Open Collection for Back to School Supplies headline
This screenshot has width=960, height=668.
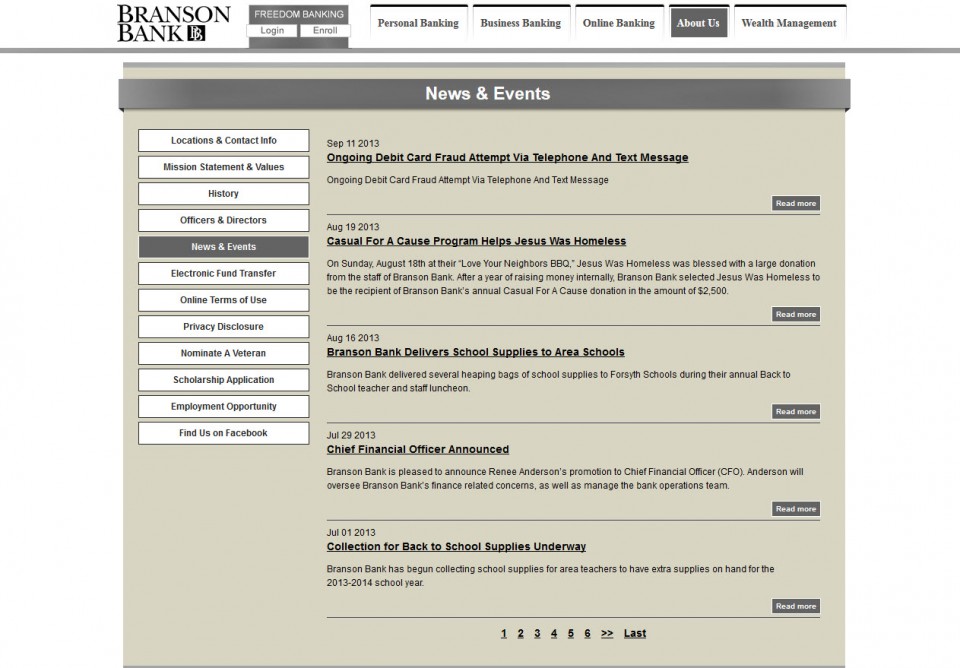[x=456, y=547]
